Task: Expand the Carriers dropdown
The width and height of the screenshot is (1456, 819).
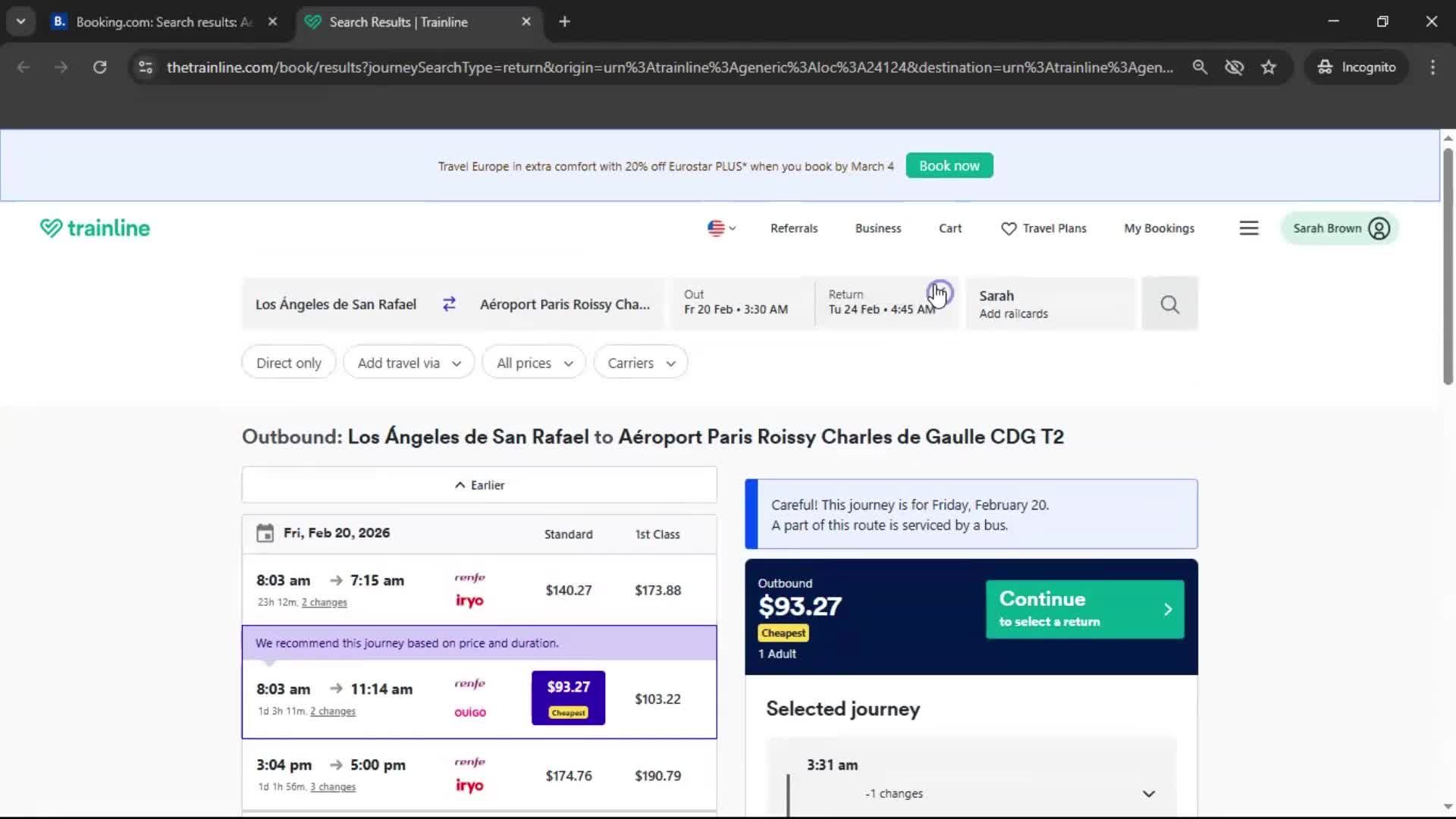Action: pos(639,362)
